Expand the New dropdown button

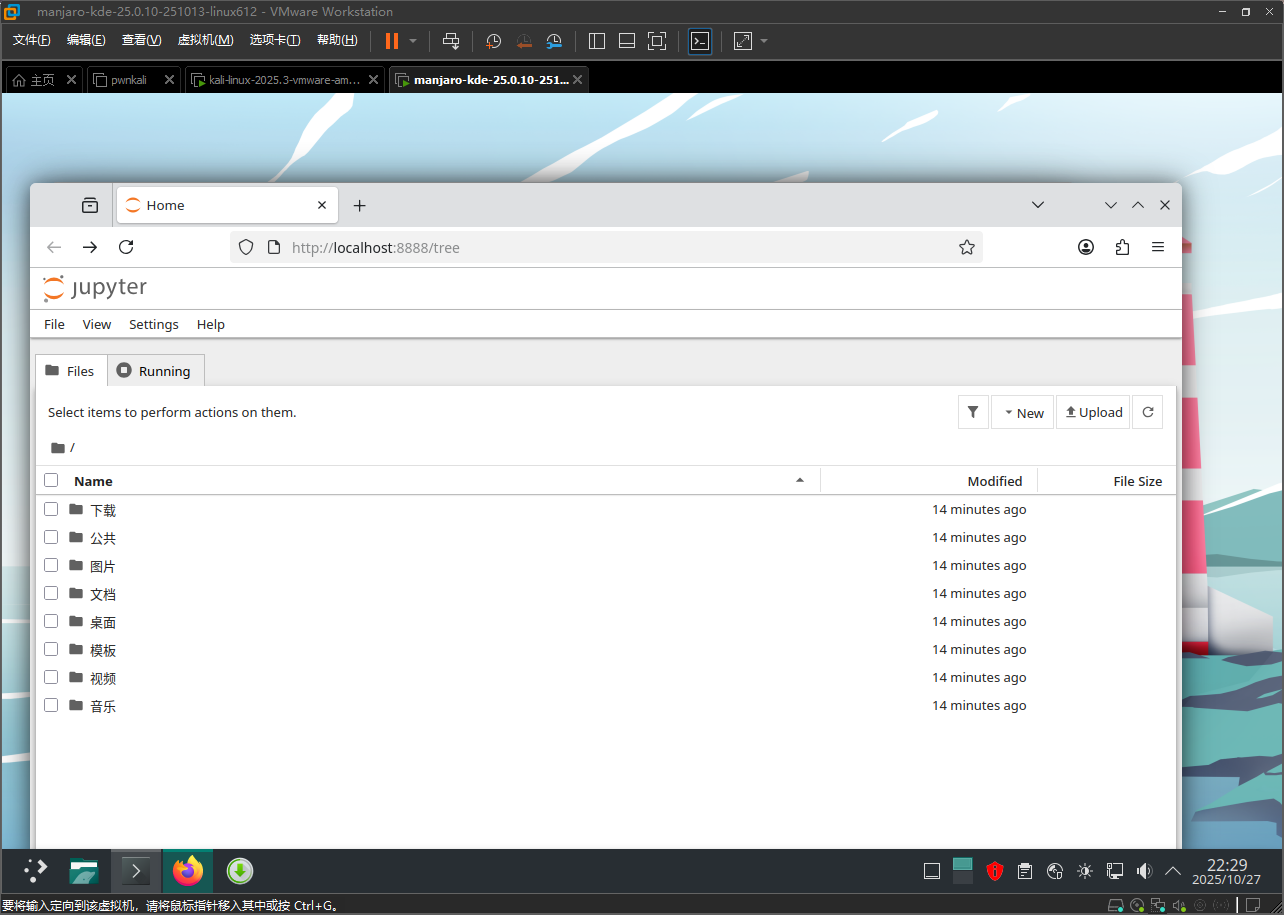(1023, 412)
